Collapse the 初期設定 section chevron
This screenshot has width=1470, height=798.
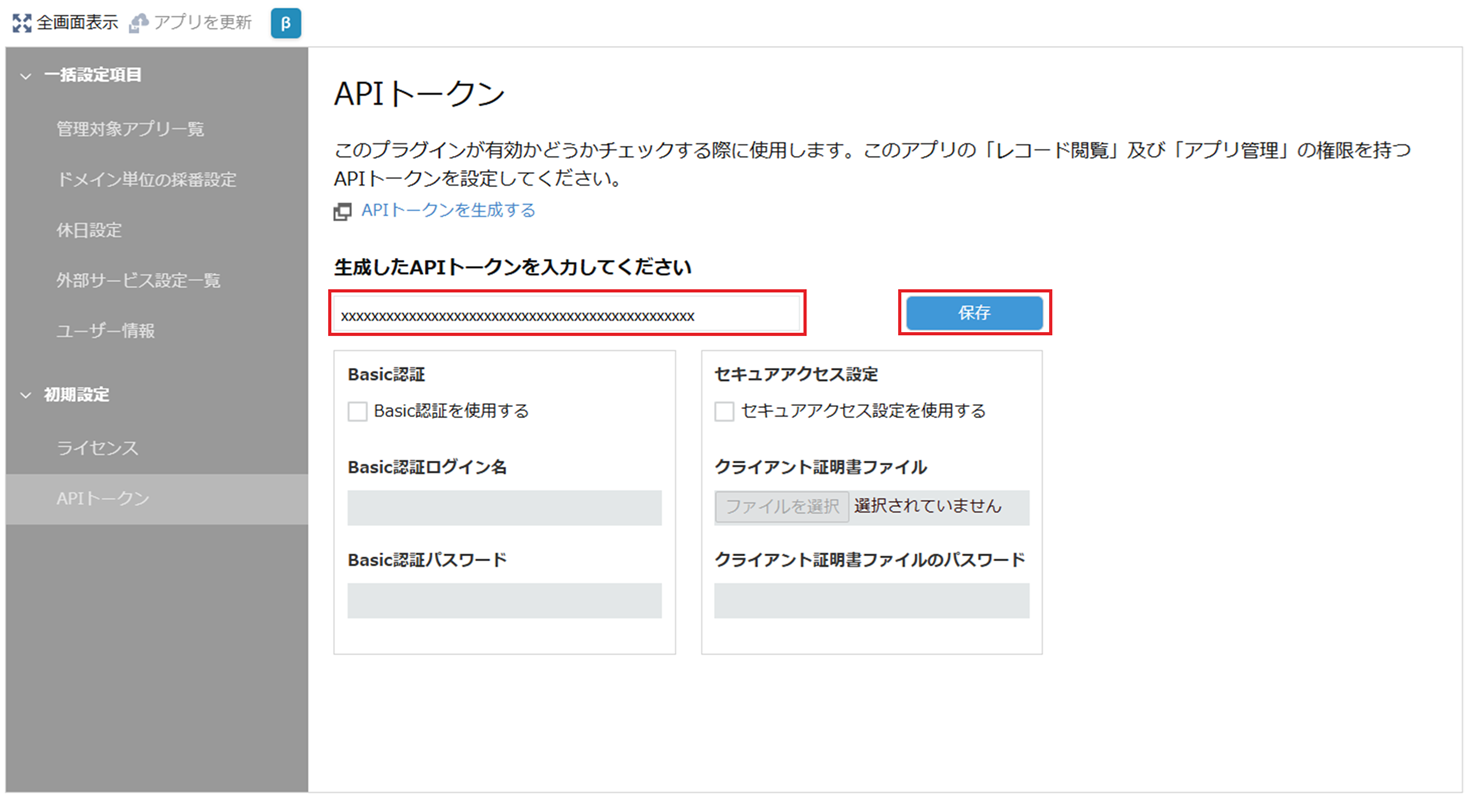pyautogui.click(x=26, y=395)
